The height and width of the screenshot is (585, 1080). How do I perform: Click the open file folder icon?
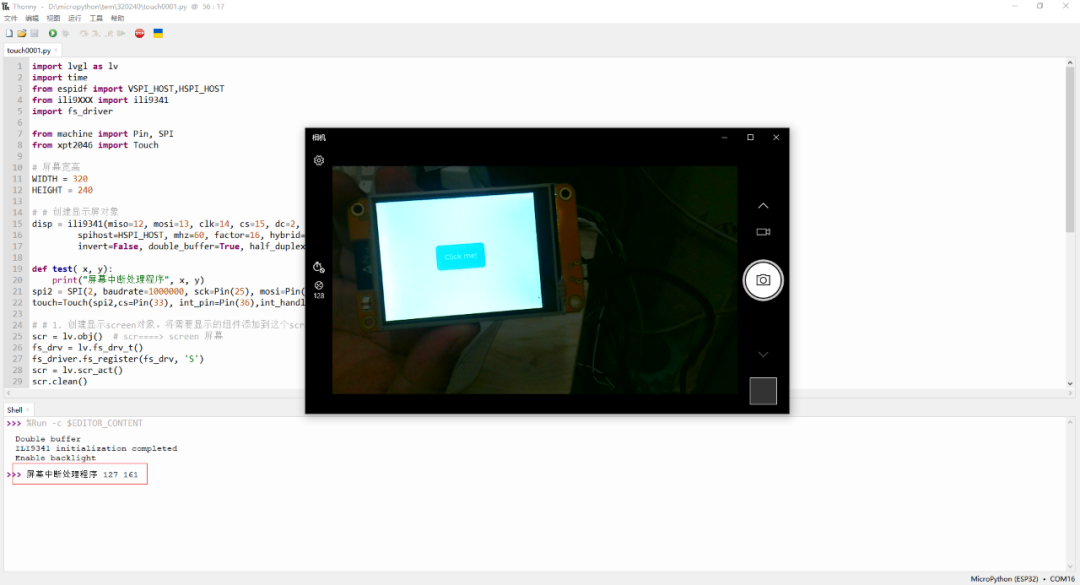point(21,33)
